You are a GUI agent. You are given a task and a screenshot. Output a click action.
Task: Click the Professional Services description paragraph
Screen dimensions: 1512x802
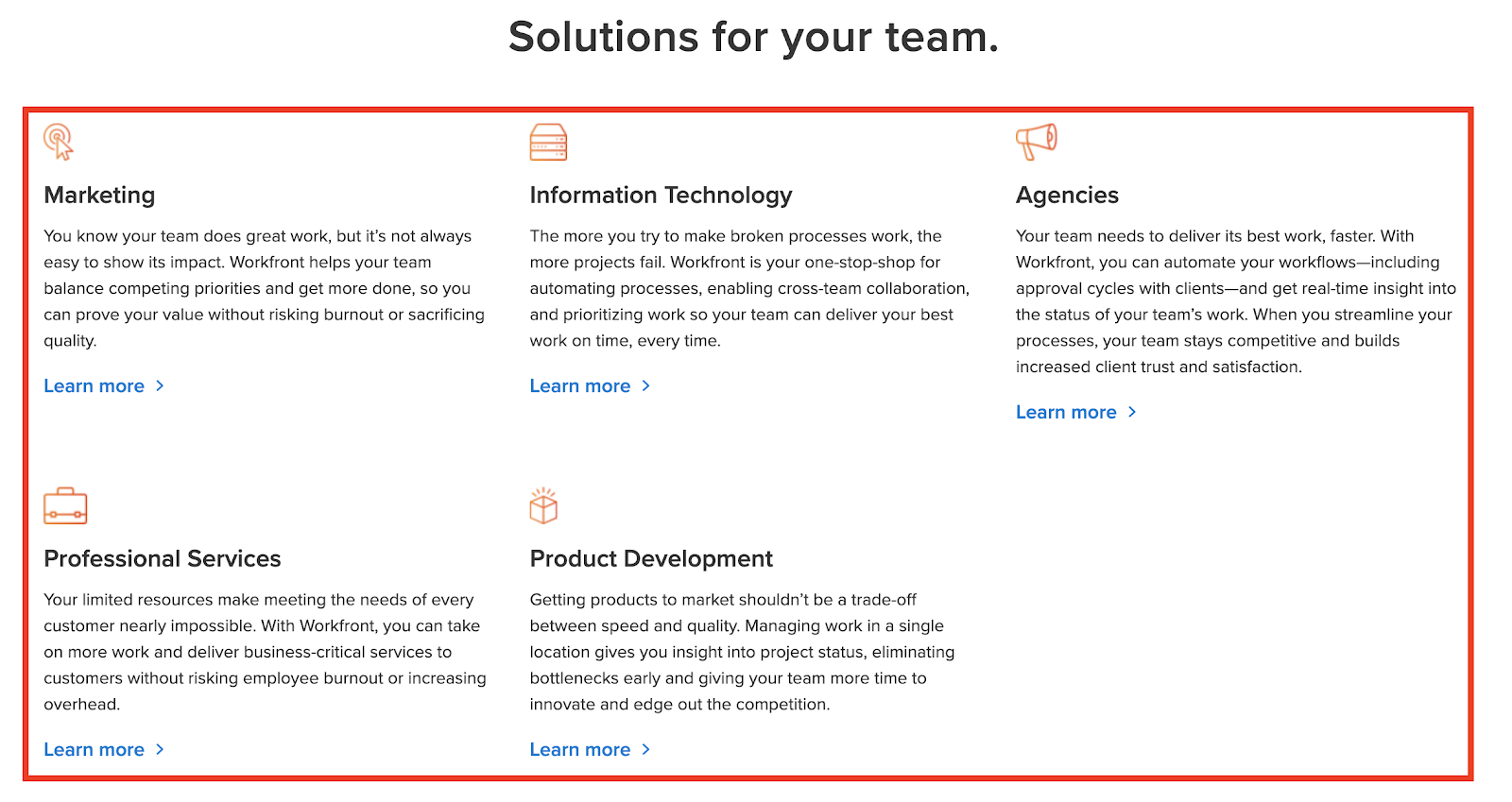point(265,652)
